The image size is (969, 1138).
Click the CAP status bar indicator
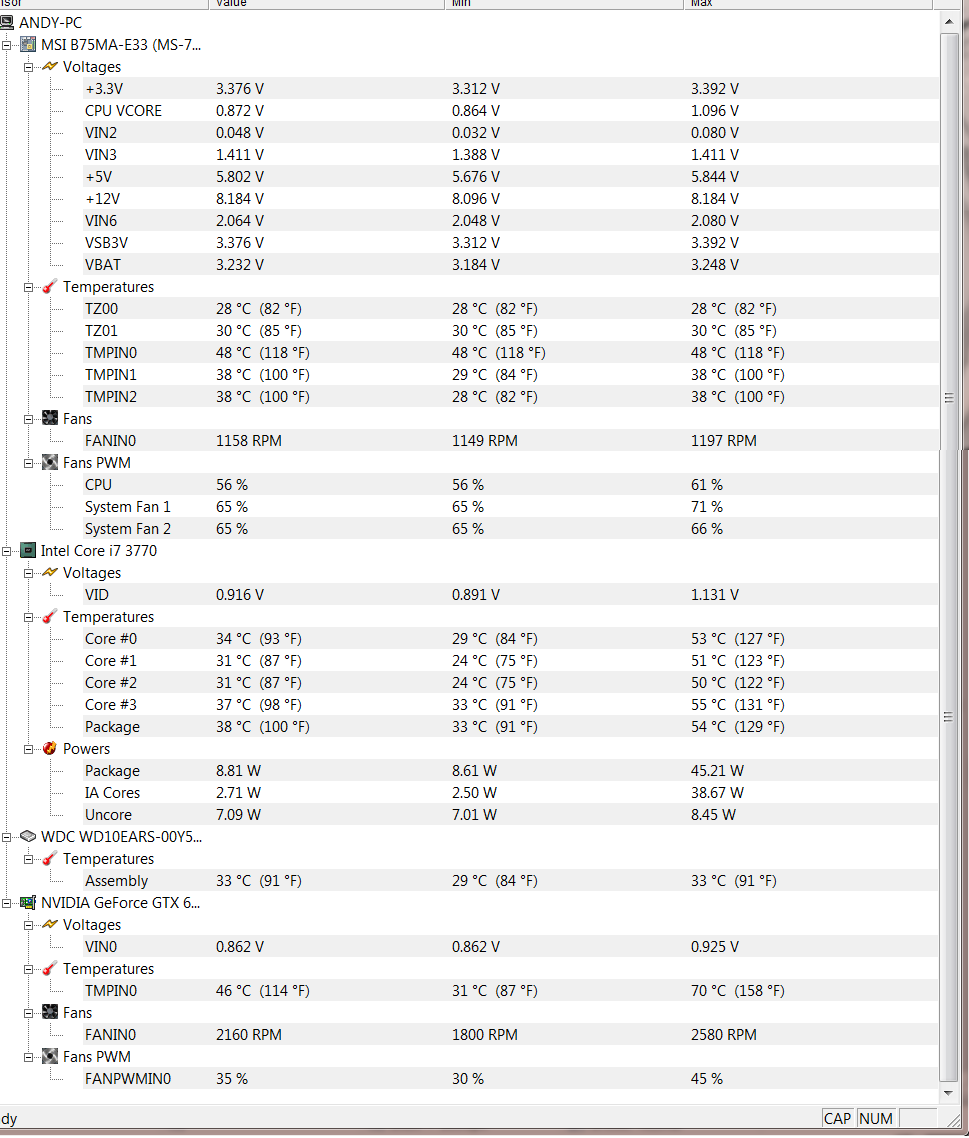pyautogui.click(x=838, y=1118)
